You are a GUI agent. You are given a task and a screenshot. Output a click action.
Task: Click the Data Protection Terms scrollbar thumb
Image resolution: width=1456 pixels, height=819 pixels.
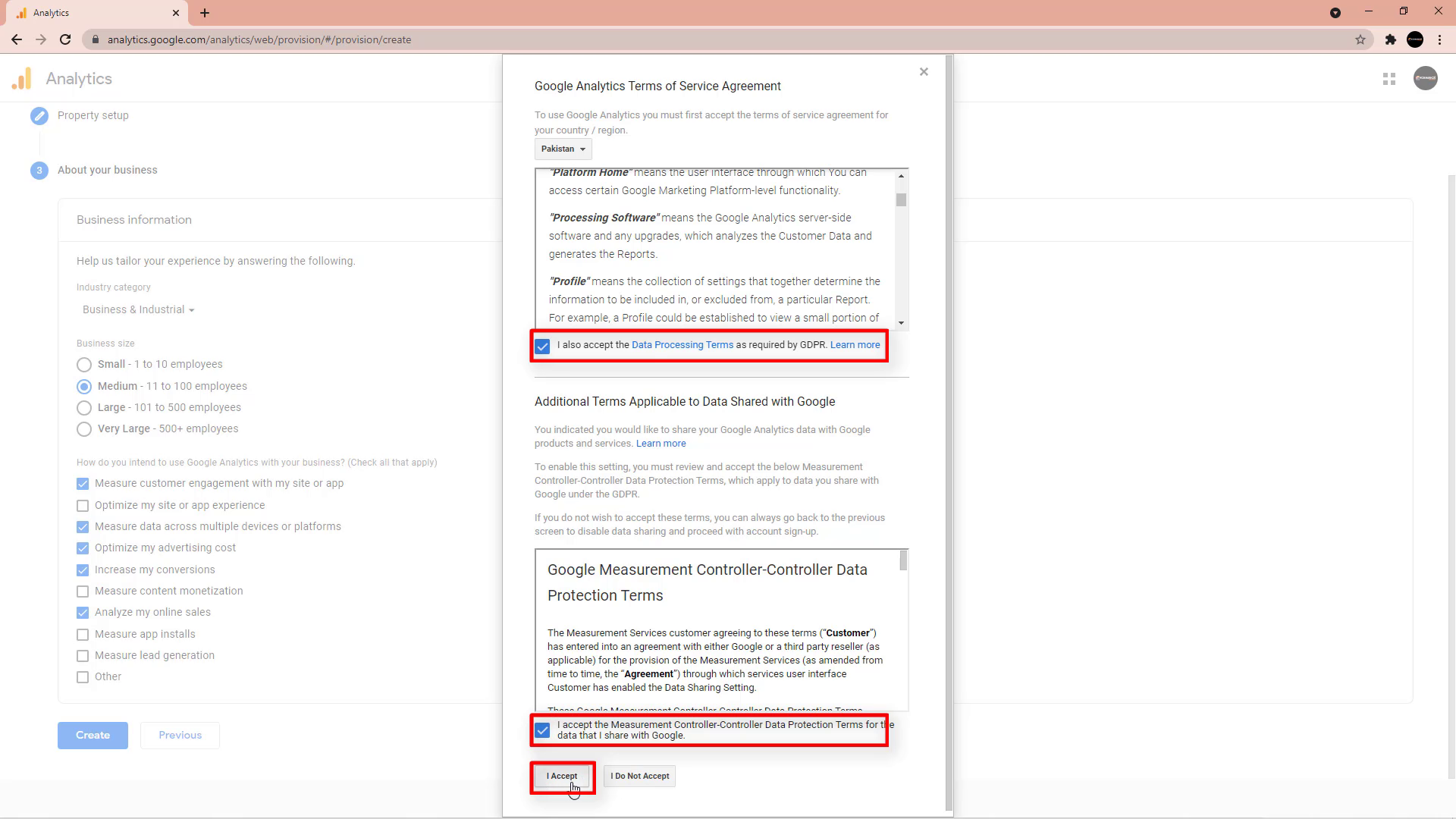(x=903, y=560)
